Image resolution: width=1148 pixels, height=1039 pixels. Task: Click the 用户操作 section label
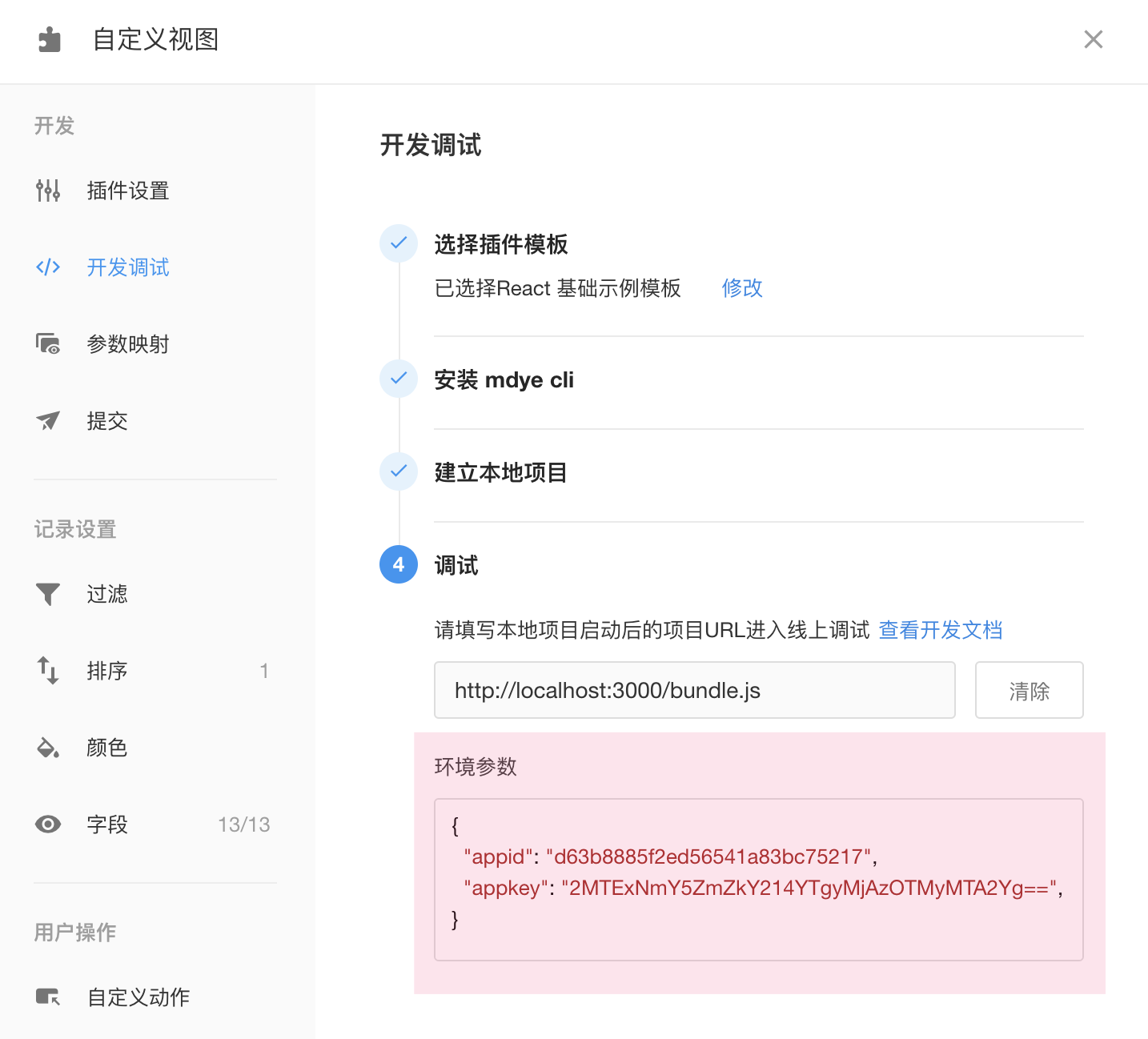coord(75,933)
